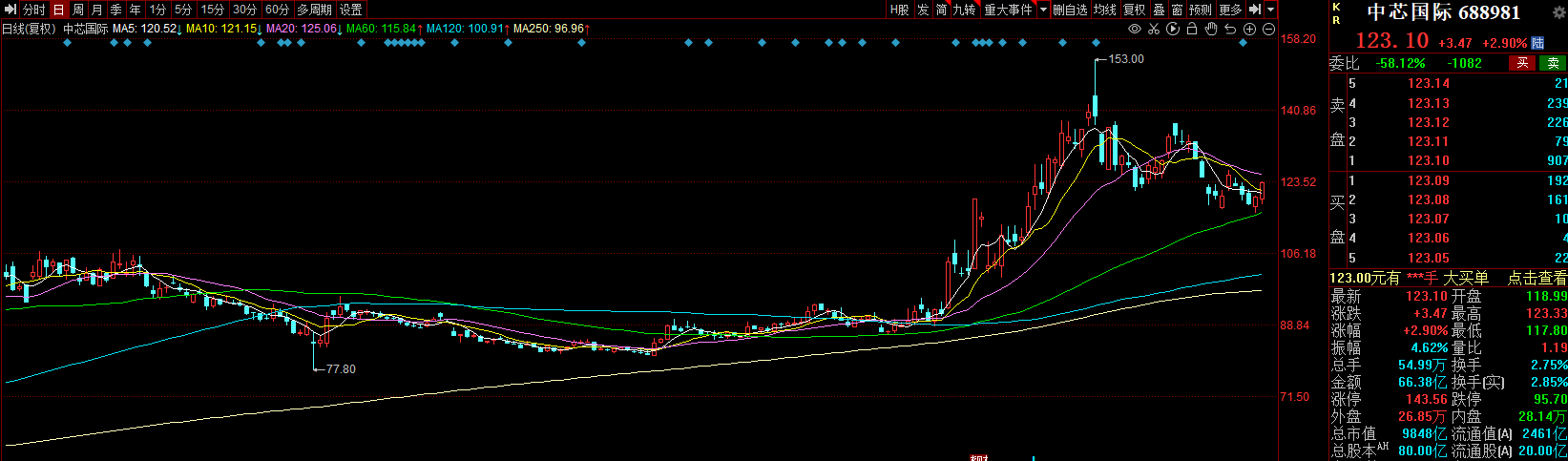Open the 更多 more options menu
Viewport: 1568px width, 461px height.
[x=1230, y=10]
